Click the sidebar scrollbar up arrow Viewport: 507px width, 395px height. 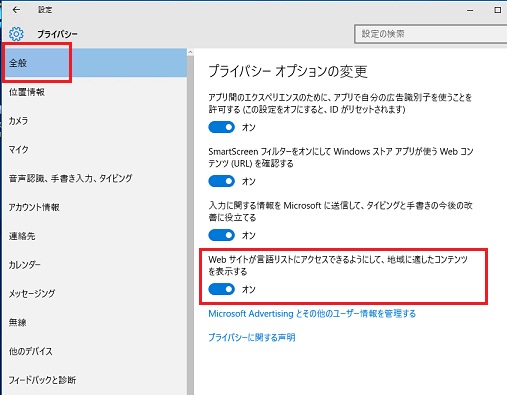pos(190,52)
